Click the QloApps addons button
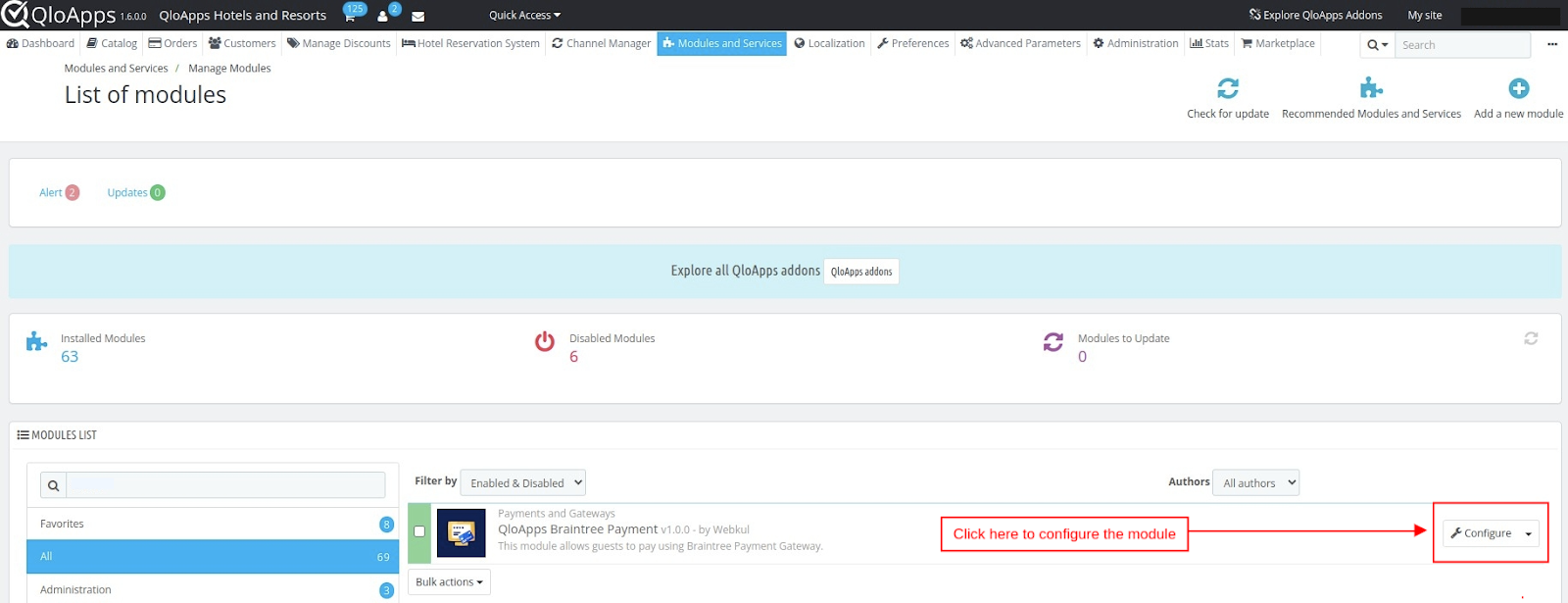1568x603 pixels. coord(861,272)
